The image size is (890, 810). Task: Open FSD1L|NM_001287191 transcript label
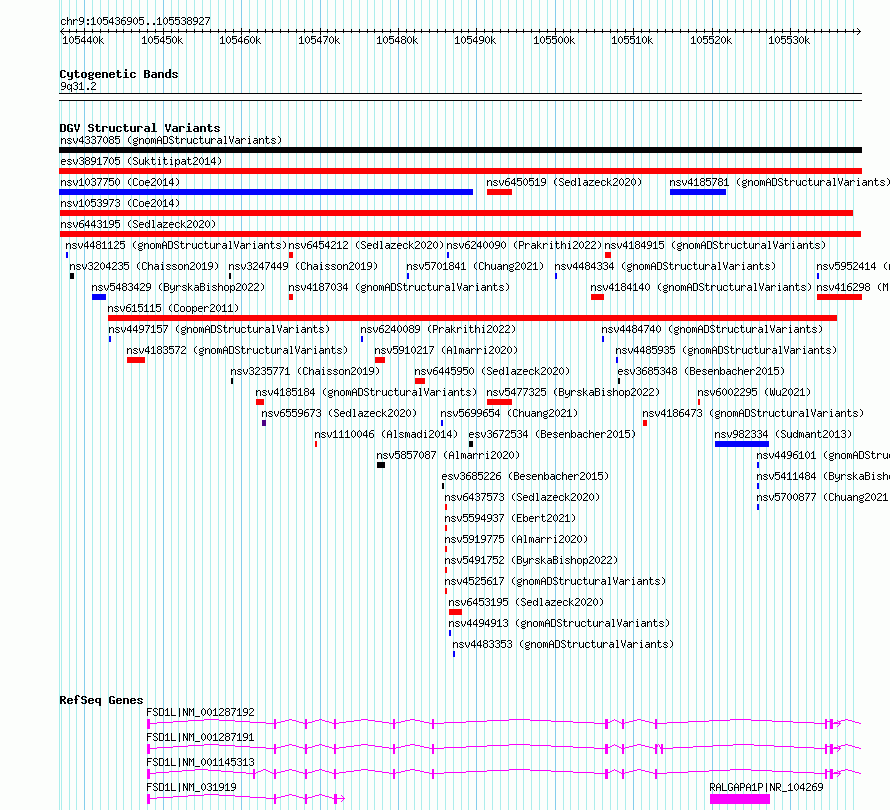(x=200, y=737)
